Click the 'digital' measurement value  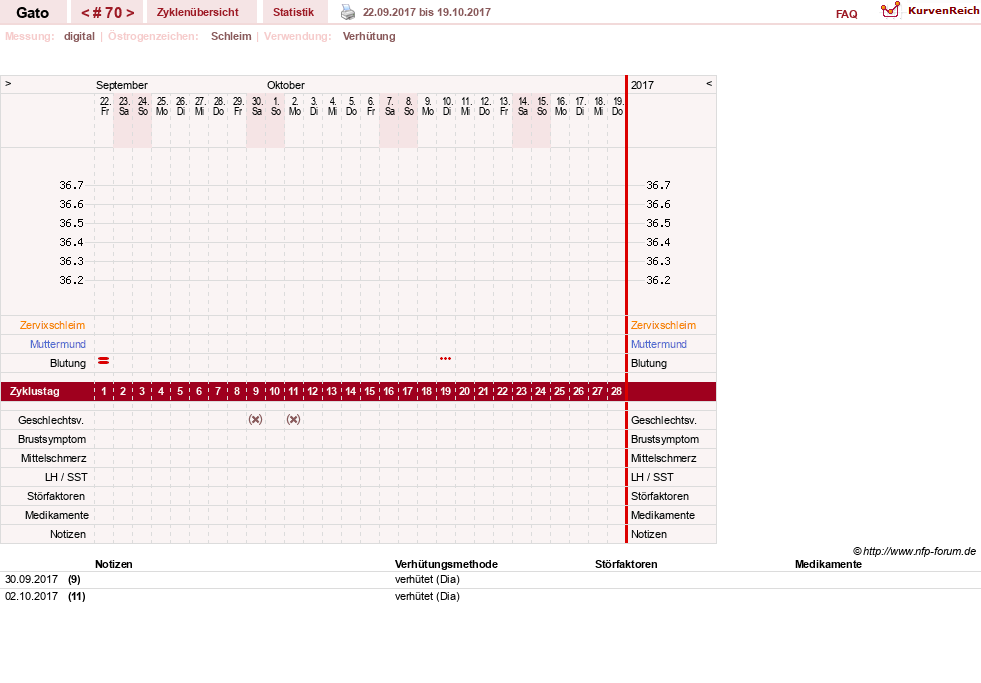point(79,36)
